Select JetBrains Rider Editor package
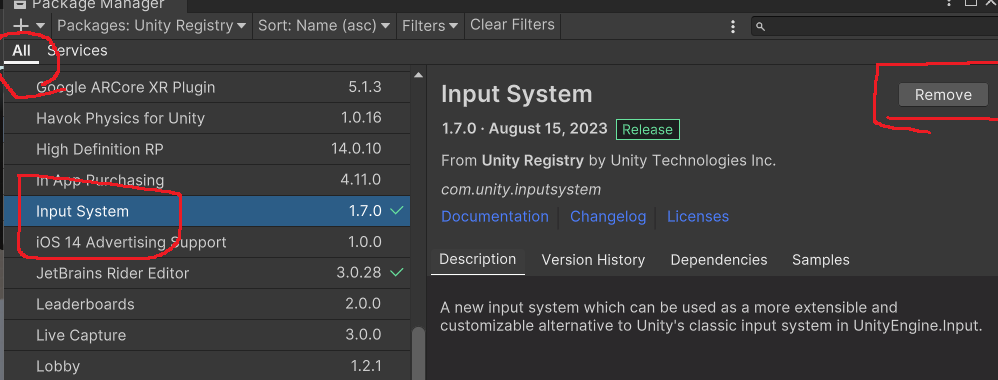This screenshot has width=998, height=380. pos(206,274)
